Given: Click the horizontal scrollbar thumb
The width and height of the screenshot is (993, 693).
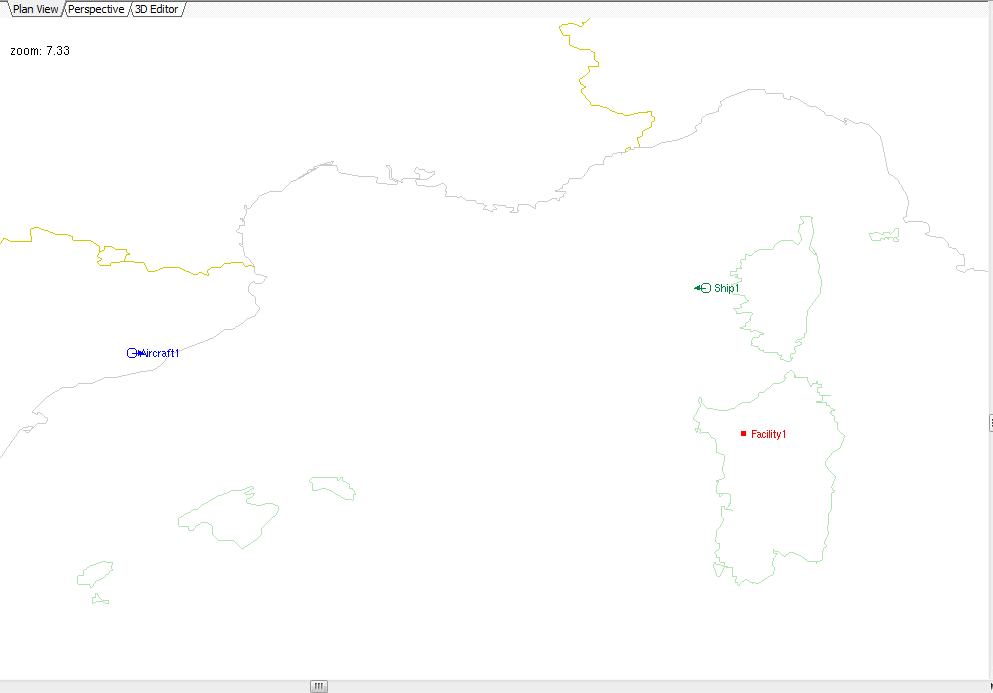Looking at the screenshot, I should (x=319, y=686).
